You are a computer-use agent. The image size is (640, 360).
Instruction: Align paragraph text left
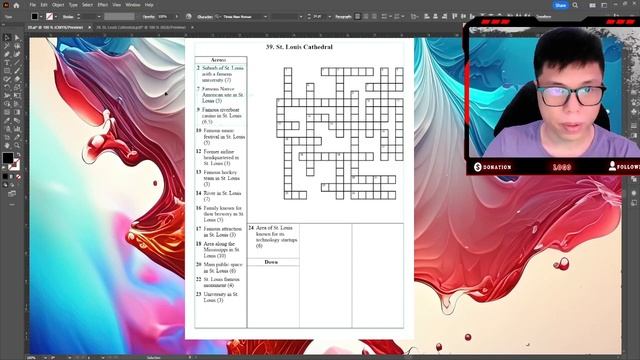[x=358, y=17]
